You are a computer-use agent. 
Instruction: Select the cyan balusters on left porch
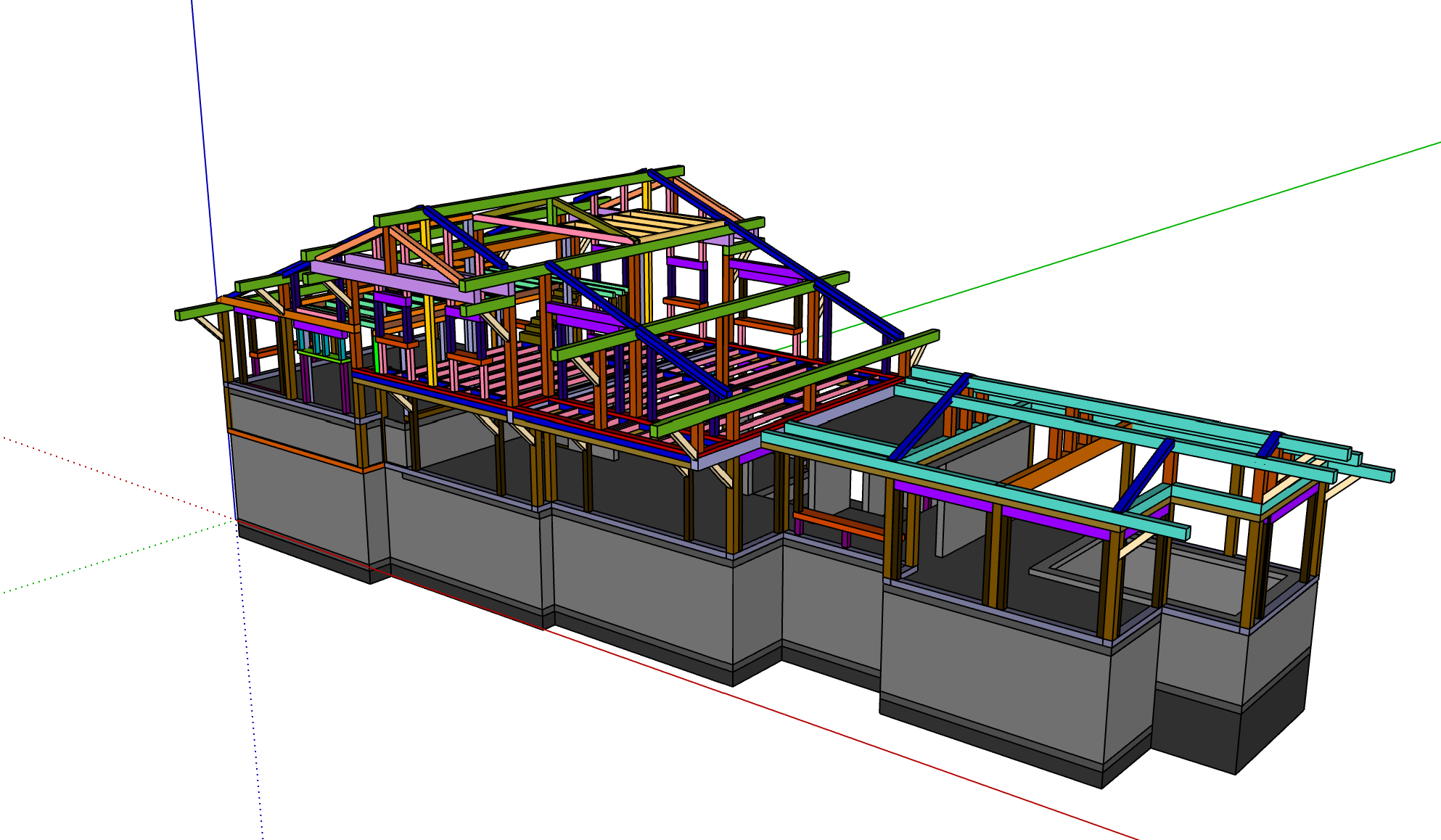318,342
